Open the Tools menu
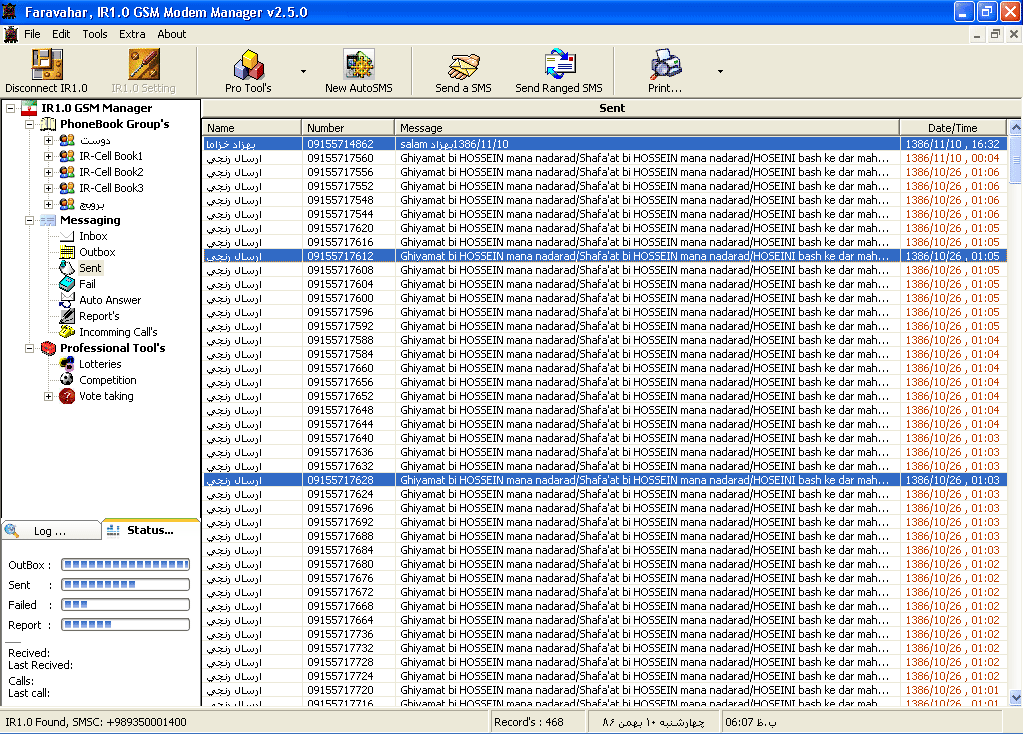 pos(95,34)
